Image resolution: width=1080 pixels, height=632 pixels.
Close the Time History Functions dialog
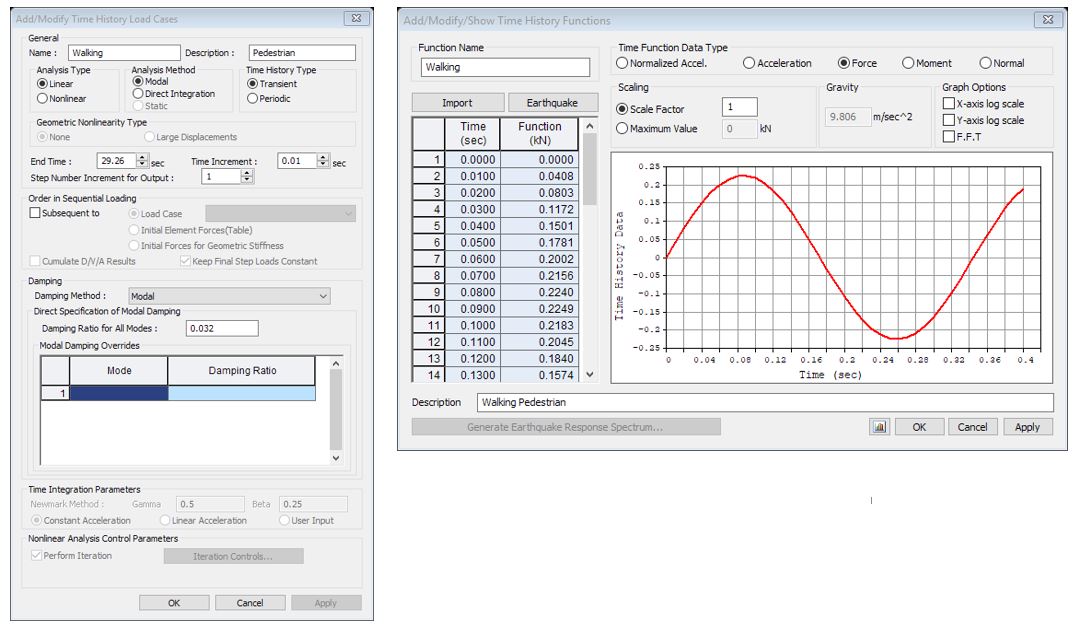tap(1048, 19)
